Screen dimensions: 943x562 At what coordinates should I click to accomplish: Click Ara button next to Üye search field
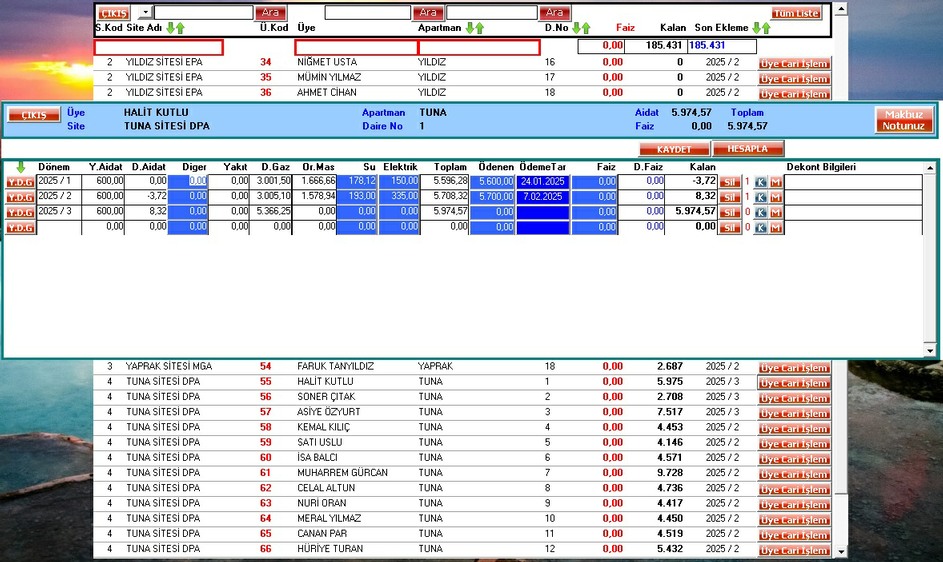coord(427,13)
